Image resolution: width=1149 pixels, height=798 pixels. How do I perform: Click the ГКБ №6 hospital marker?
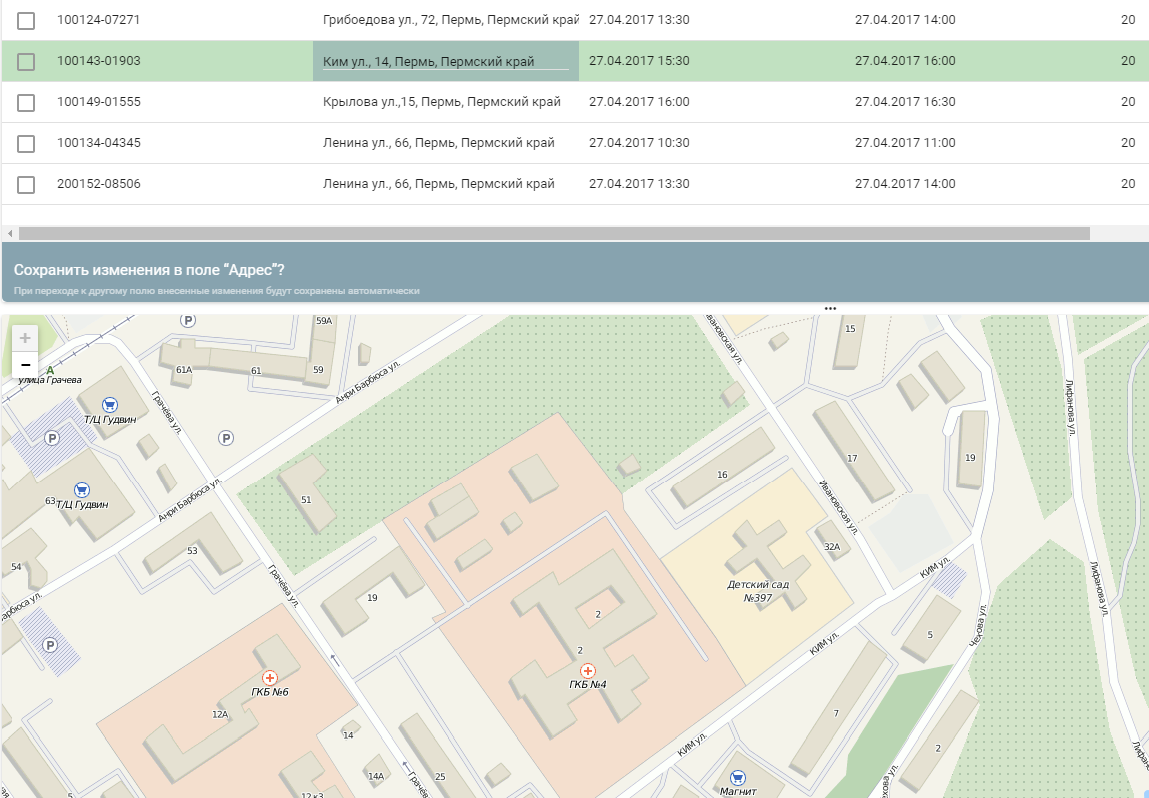pos(269,677)
